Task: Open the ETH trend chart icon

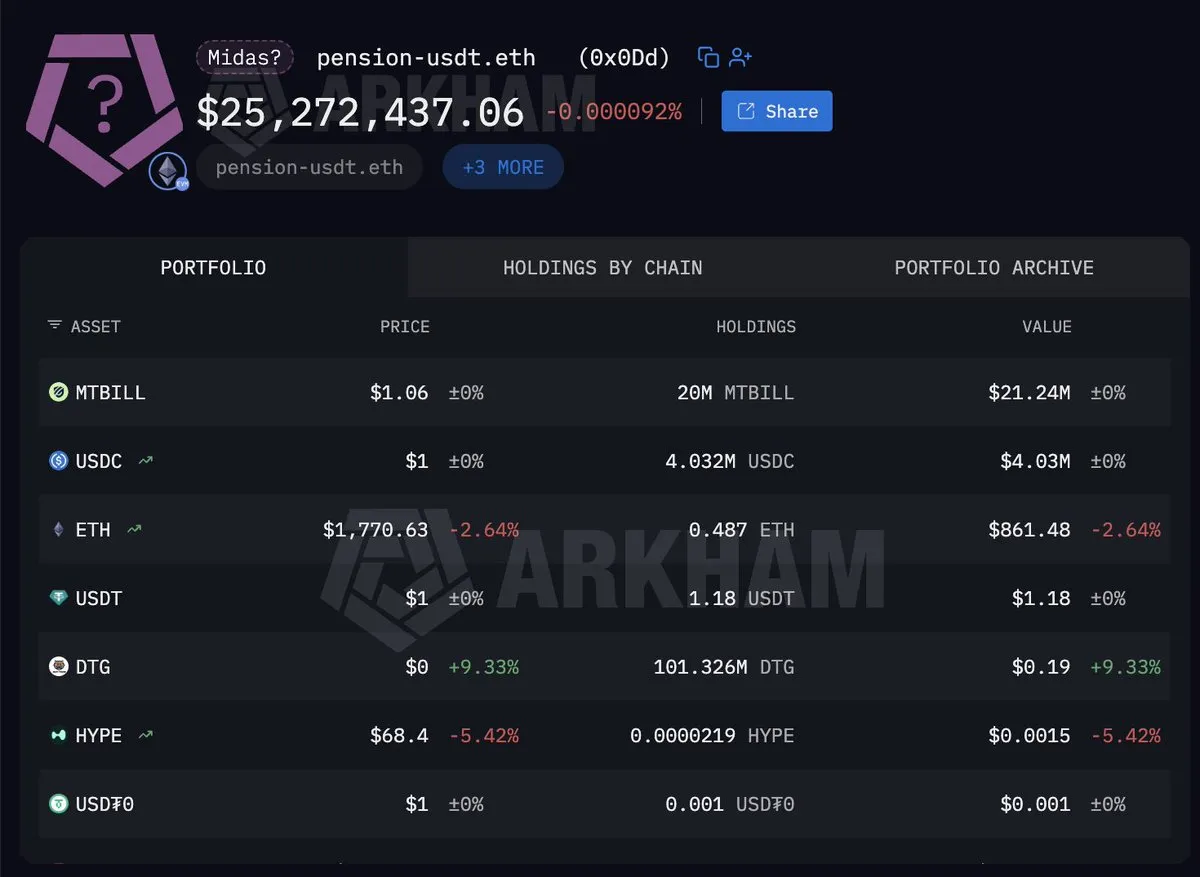Action: tap(134, 530)
